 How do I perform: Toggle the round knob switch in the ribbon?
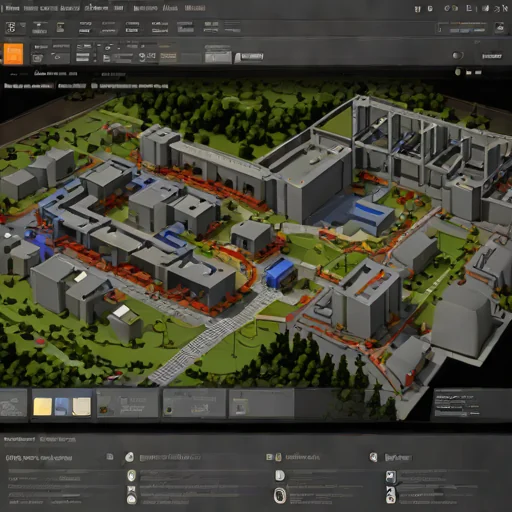(x=458, y=56)
